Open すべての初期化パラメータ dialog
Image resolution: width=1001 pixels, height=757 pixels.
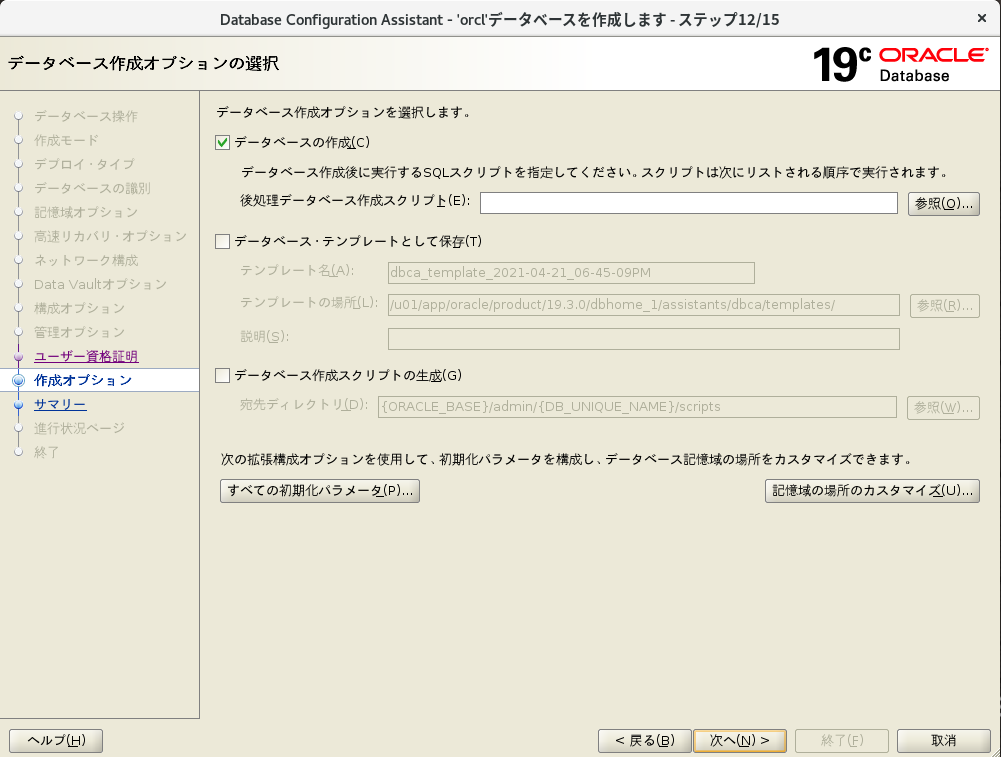coord(319,491)
